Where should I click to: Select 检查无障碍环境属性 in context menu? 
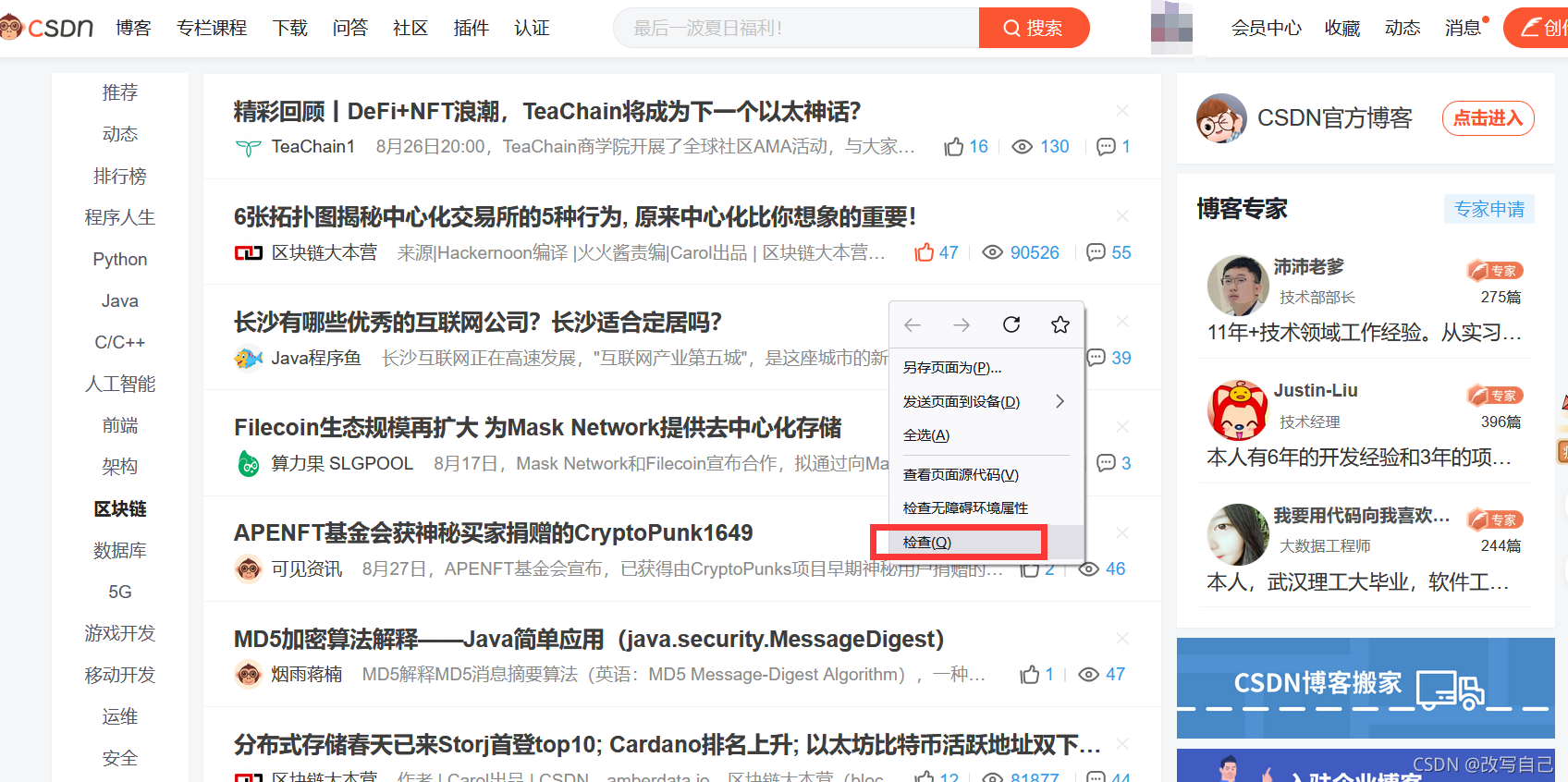coord(965,507)
